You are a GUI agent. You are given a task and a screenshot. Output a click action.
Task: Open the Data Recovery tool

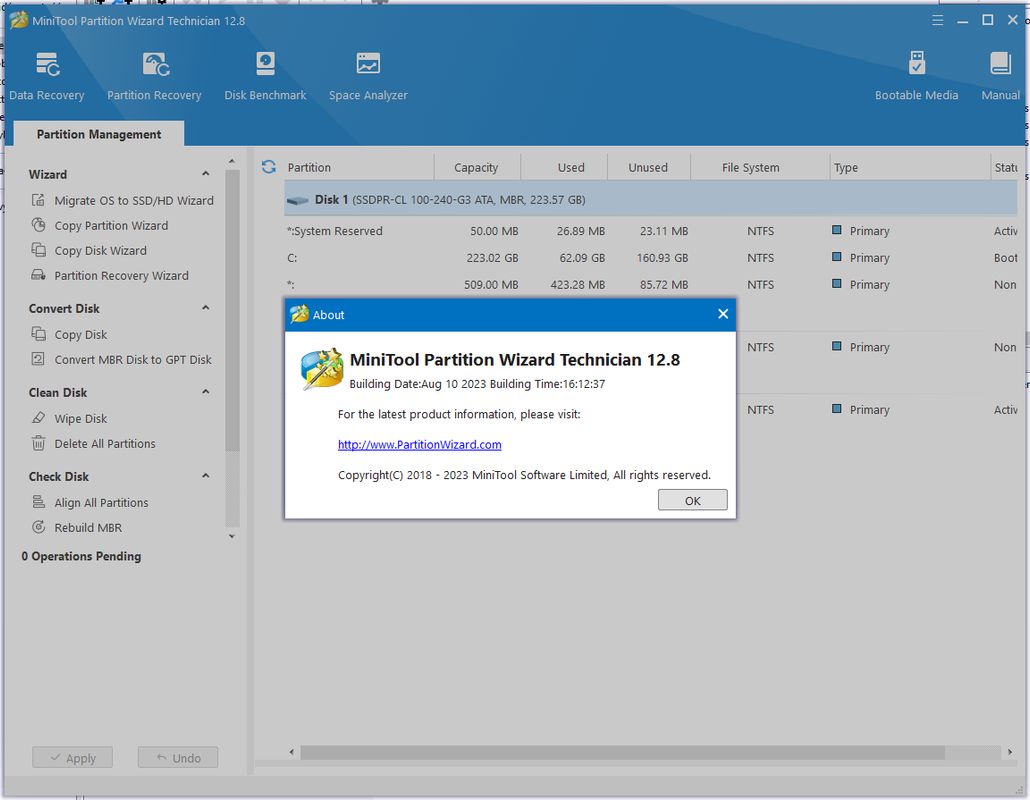[x=47, y=76]
